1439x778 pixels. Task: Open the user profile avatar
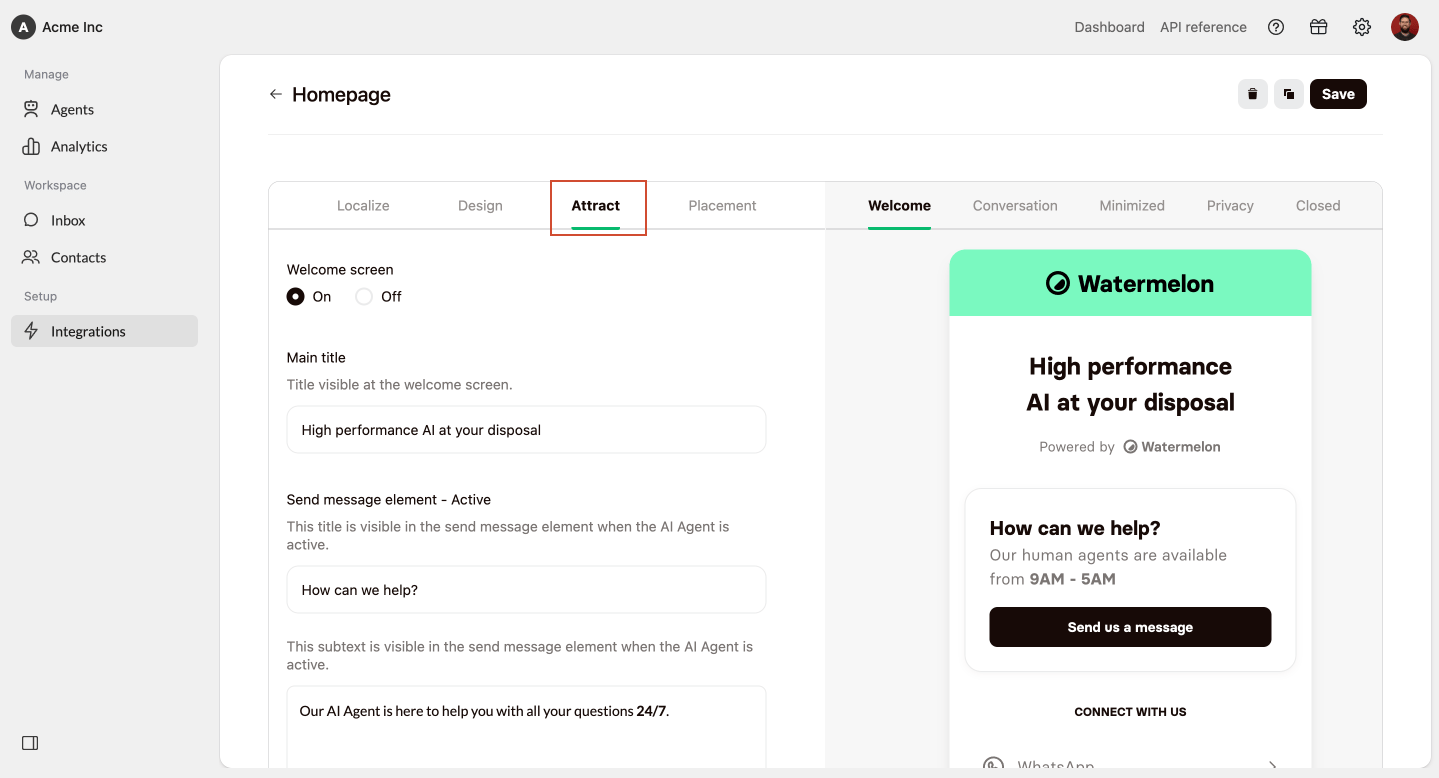(x=1405, y=27)
